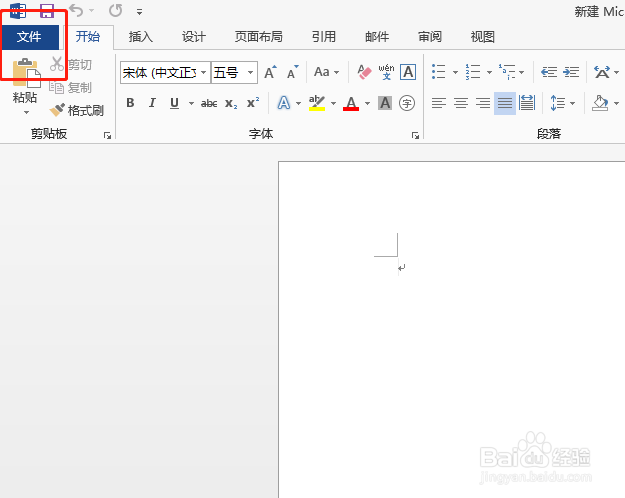Click the Line and Paragraph Spacing icon

coord(558,103)
